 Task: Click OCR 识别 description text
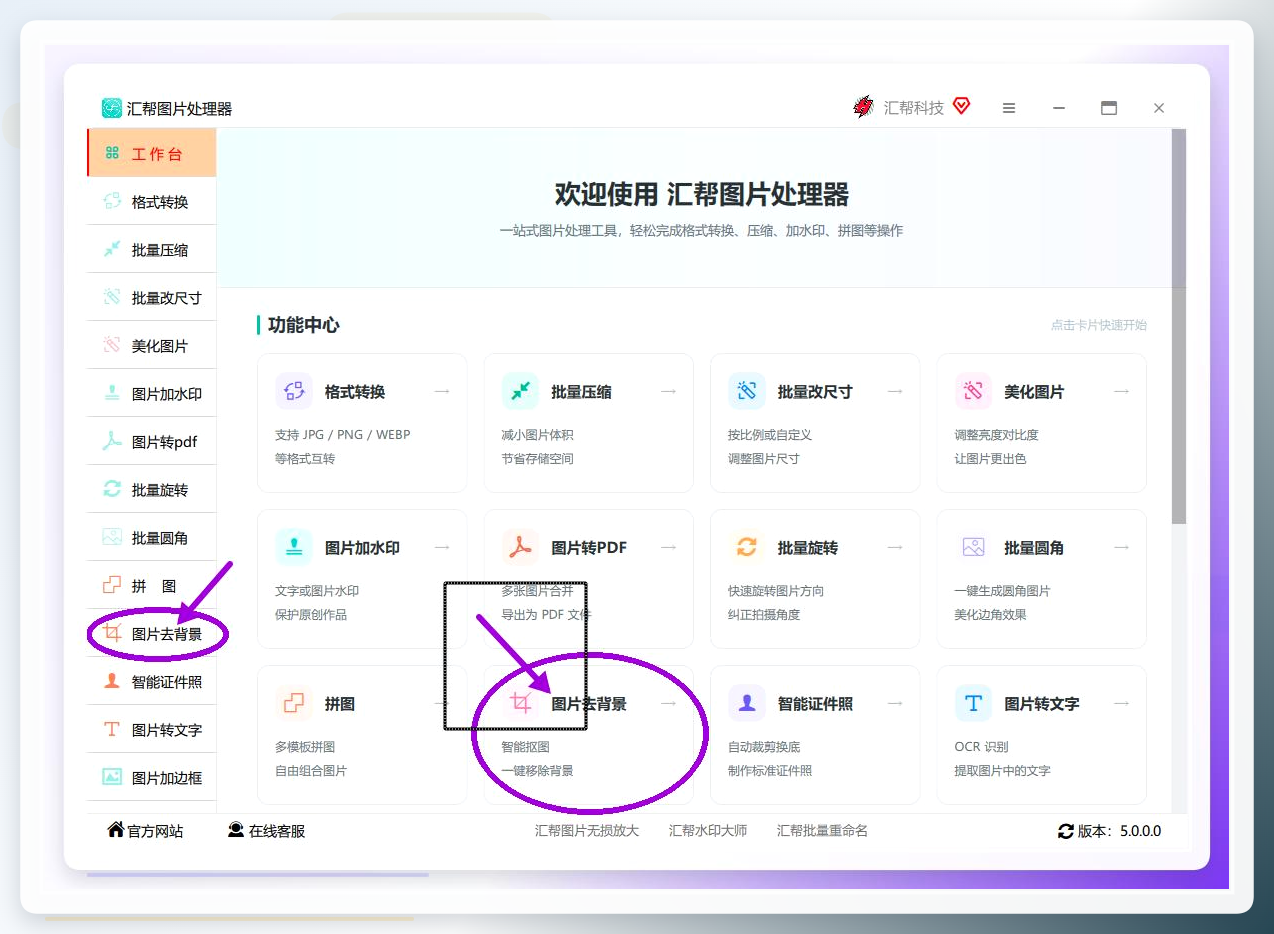981,747
